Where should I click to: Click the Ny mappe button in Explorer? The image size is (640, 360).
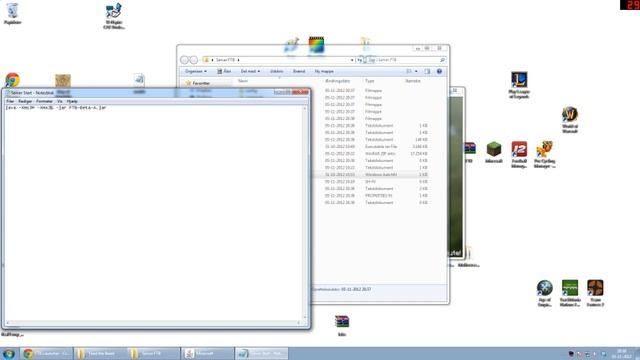point(324,71)
